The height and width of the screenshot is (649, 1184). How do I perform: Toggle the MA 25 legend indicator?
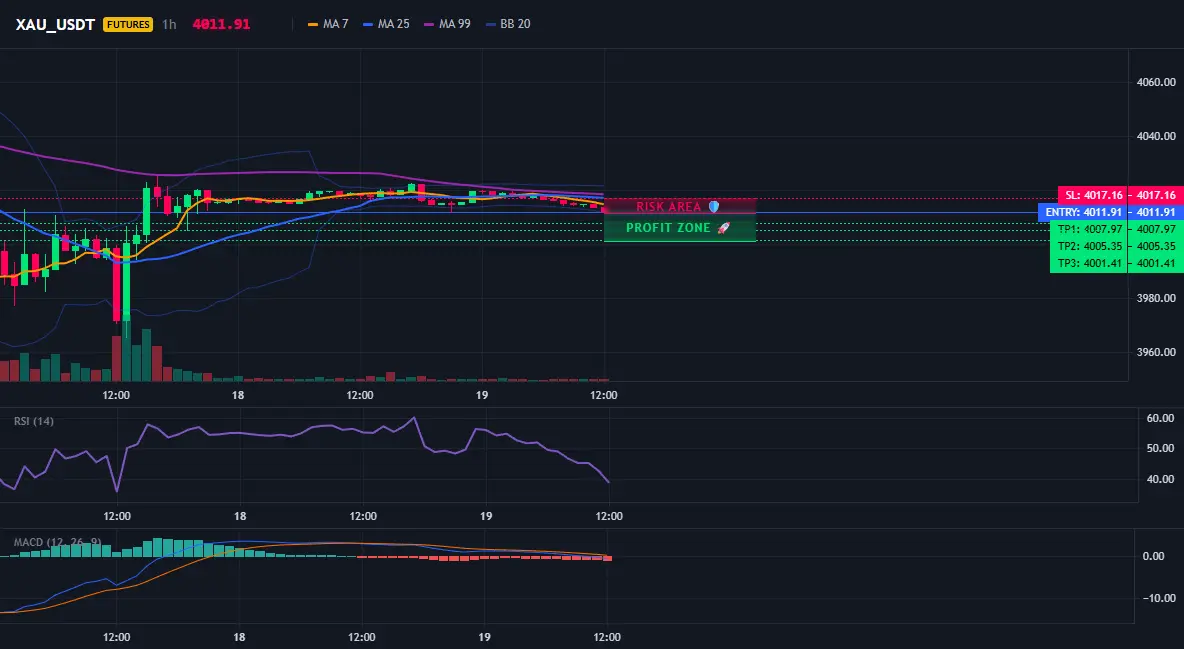[387, 24]
